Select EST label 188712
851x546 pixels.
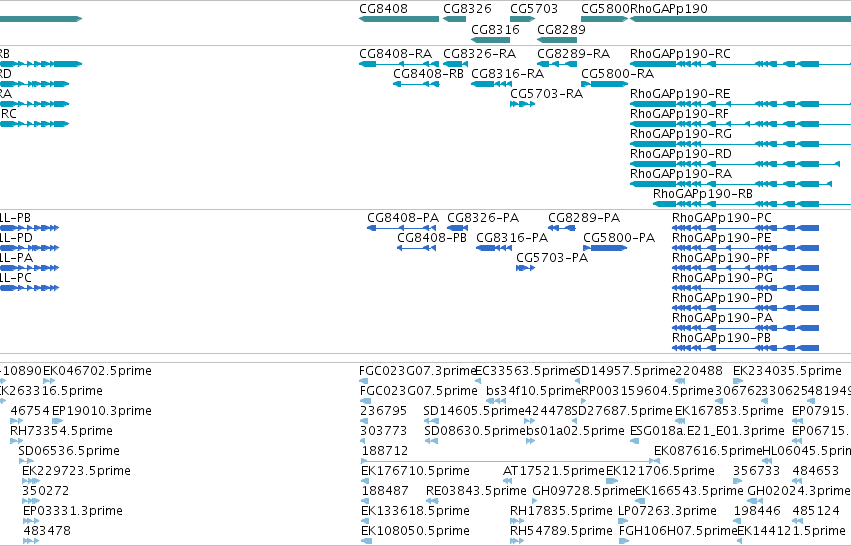[385, 452]
